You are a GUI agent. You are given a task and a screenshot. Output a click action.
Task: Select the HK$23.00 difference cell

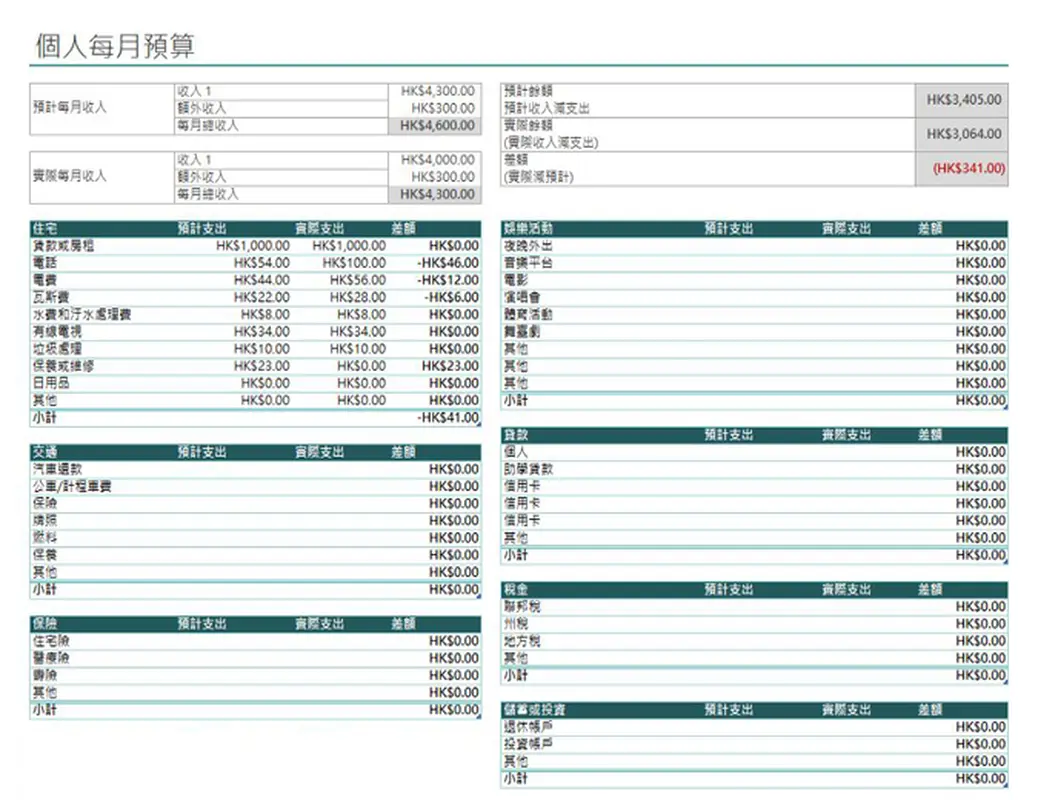[450, 366]
